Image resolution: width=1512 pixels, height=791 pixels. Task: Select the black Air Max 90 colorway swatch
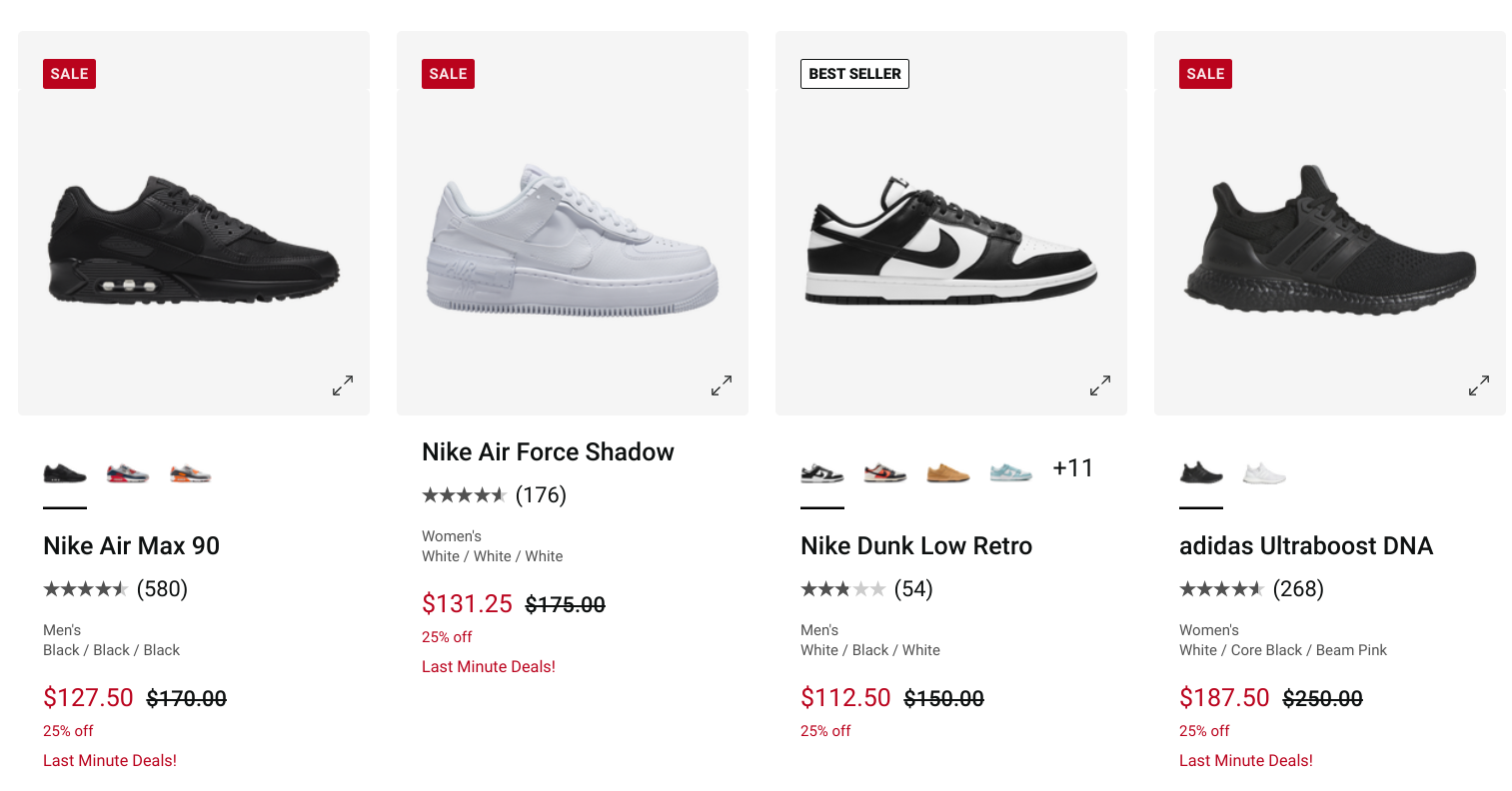65,473
